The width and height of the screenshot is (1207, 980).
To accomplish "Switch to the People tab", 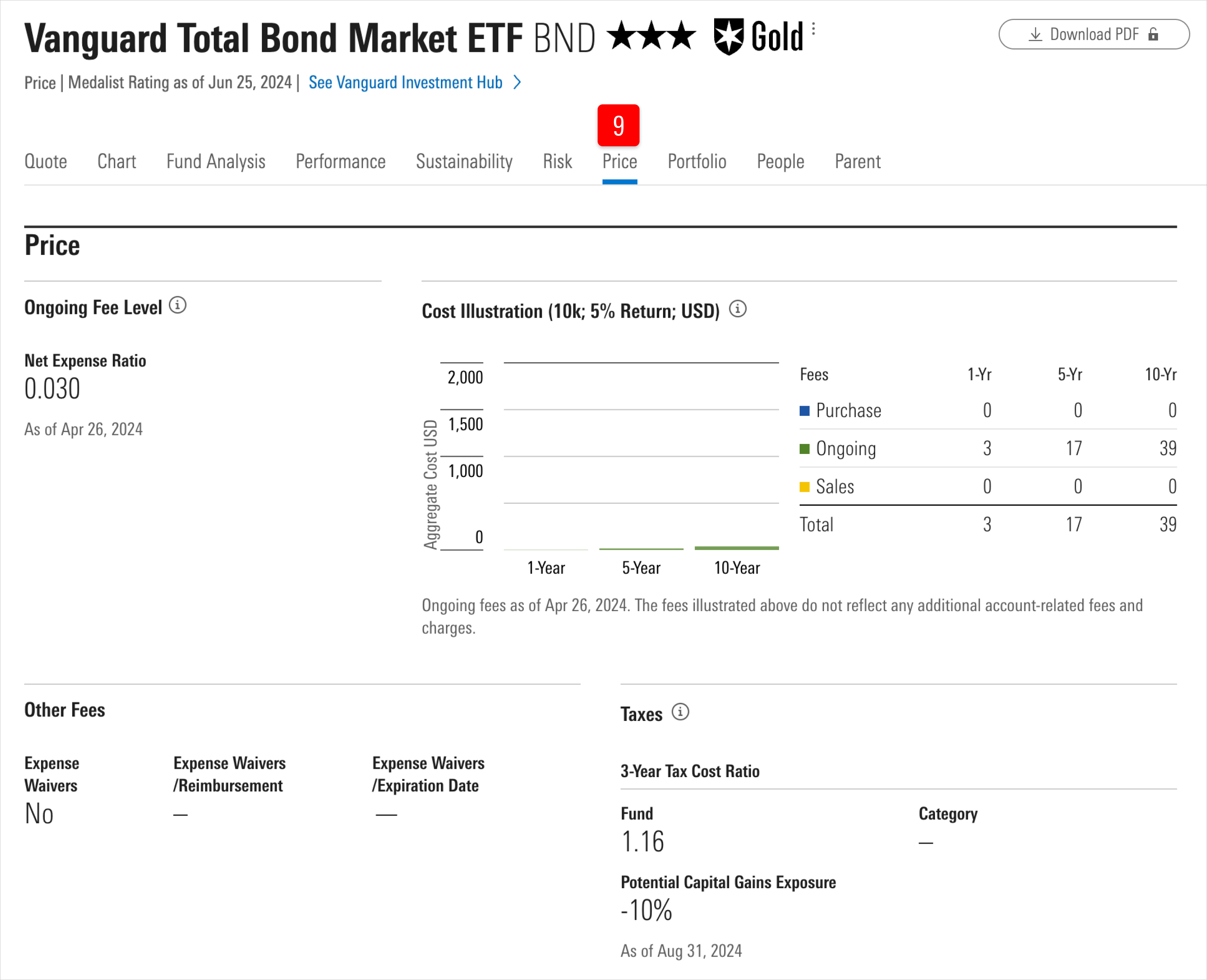I will (780, 161).
